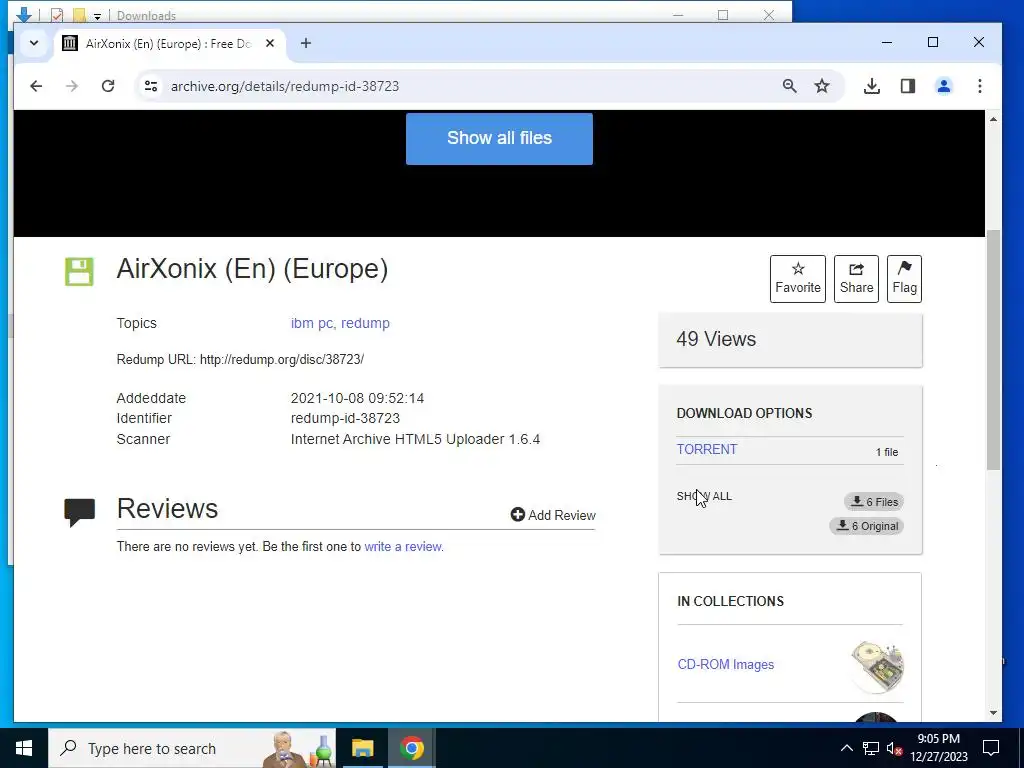Open the tab search dropdown

pyautogui.click(x=34, y=43)
